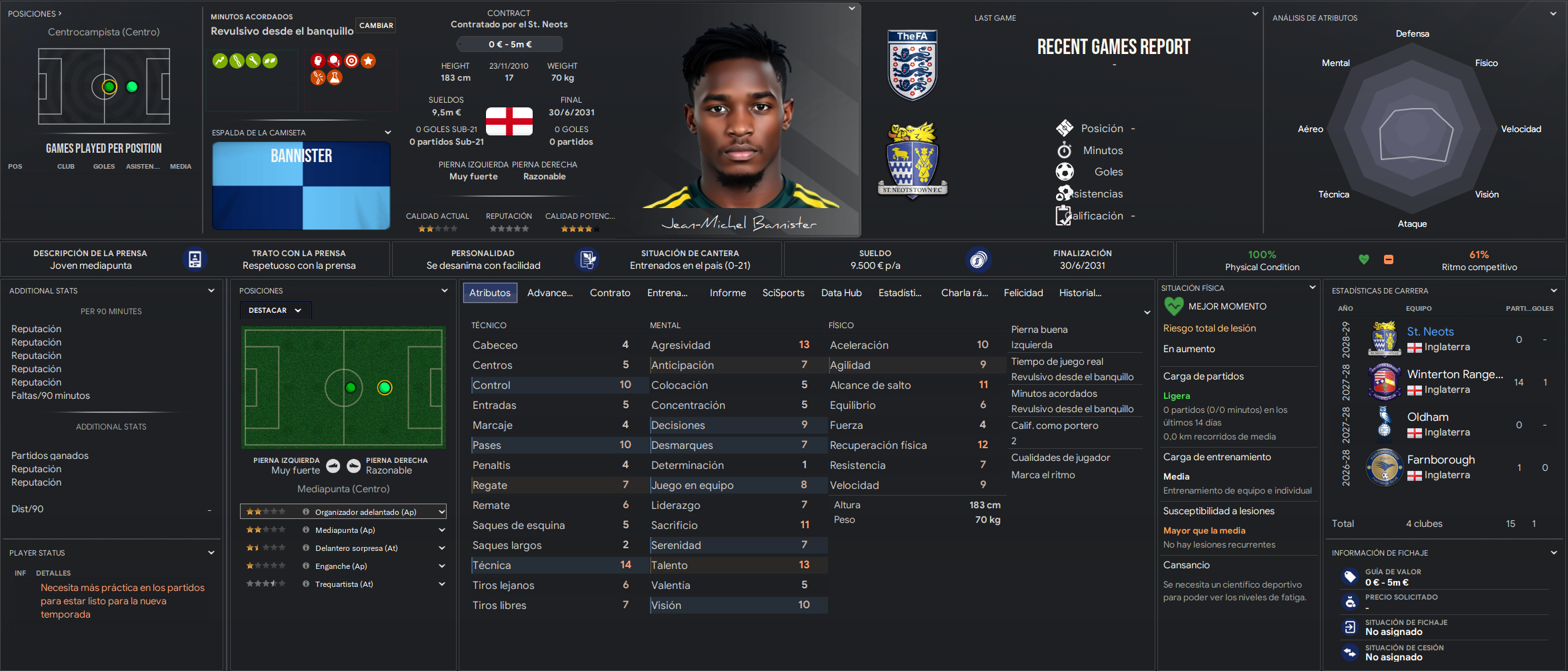Switch to the Contrato tab

point(610,293)
